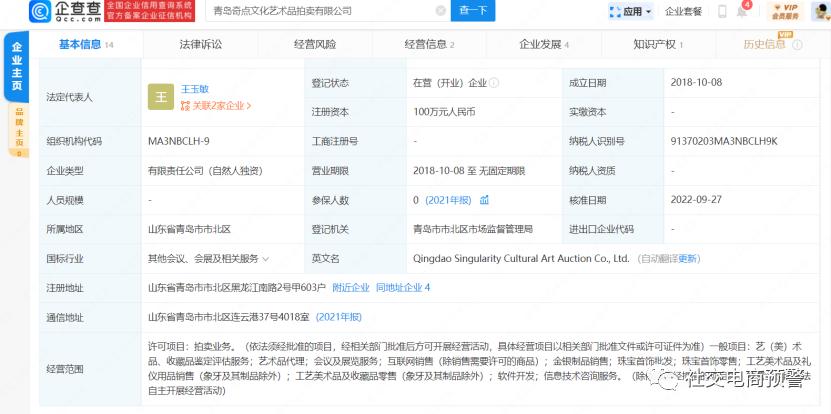Click the mobile phone icon in header
Viewport: 831px width, 414px height.
[x=722, y=11]
